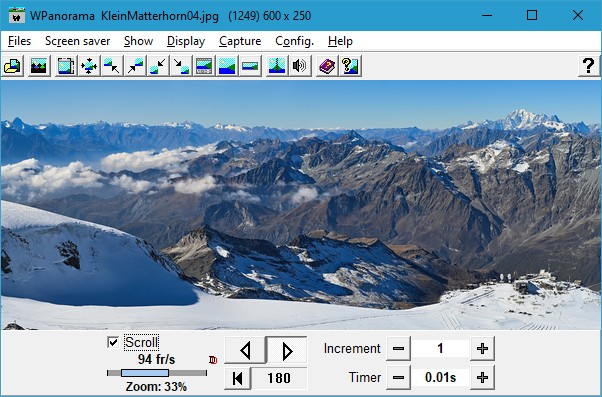
Task: Increase Timer with the plus button
Action: click(482, 377)
